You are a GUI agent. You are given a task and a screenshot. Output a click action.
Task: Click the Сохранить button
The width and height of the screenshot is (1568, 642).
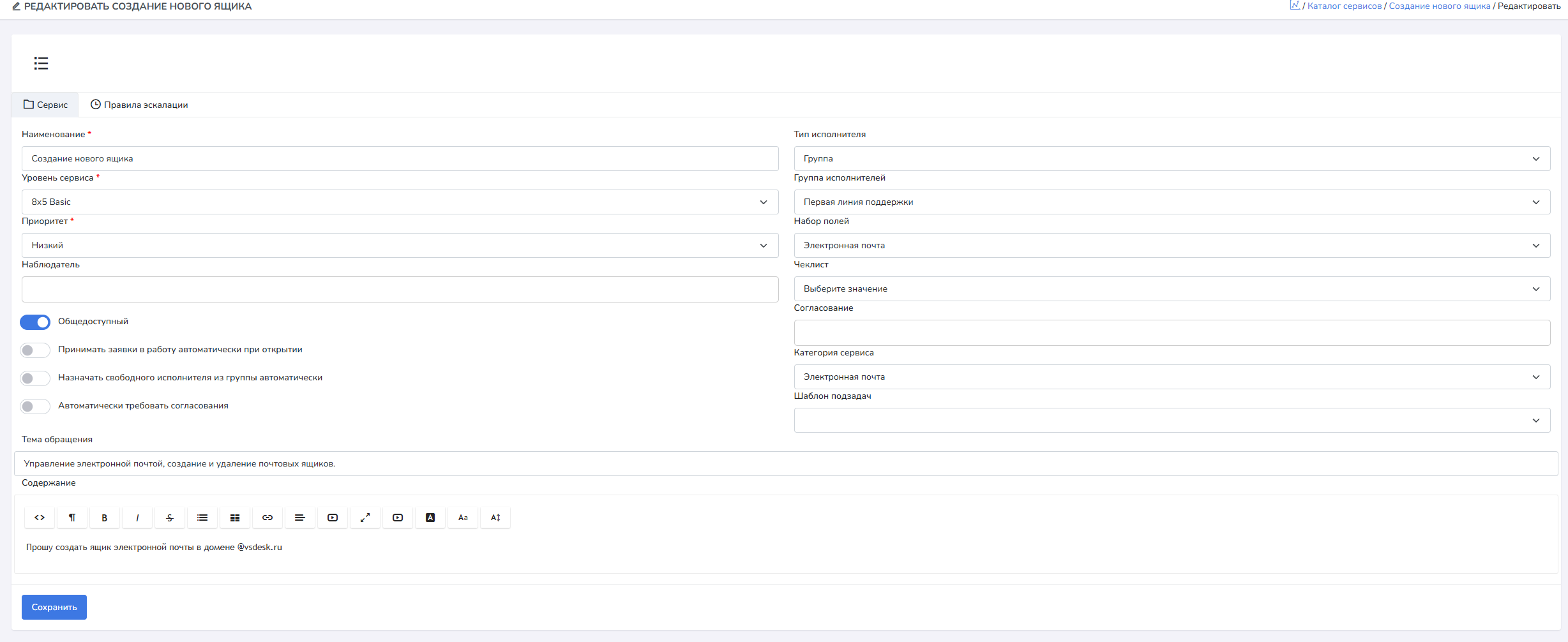54,608
